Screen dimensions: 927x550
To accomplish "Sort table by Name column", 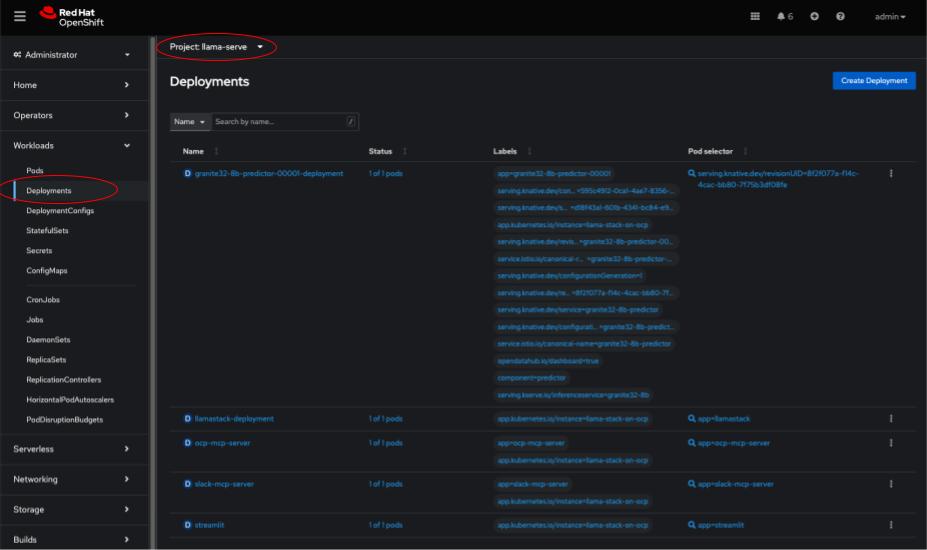I will [200, 151].
